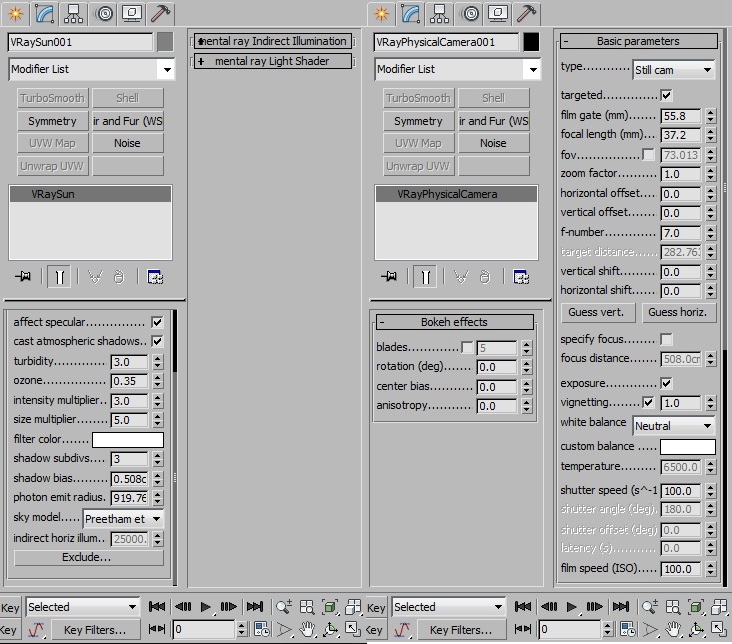Open white balance Neutral dropdown
732x644 pixels.
pyautogui.click(x=674, y=426)
